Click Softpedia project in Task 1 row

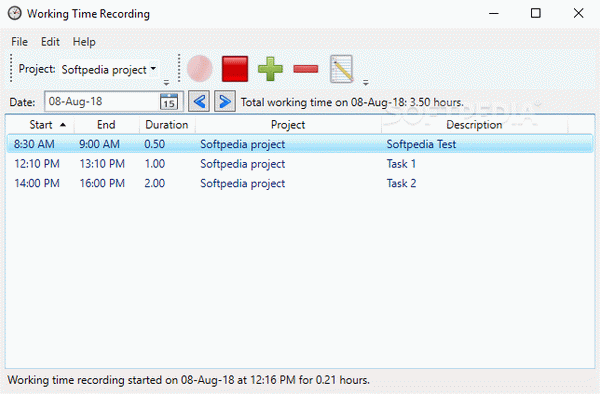tap(243, 164)
